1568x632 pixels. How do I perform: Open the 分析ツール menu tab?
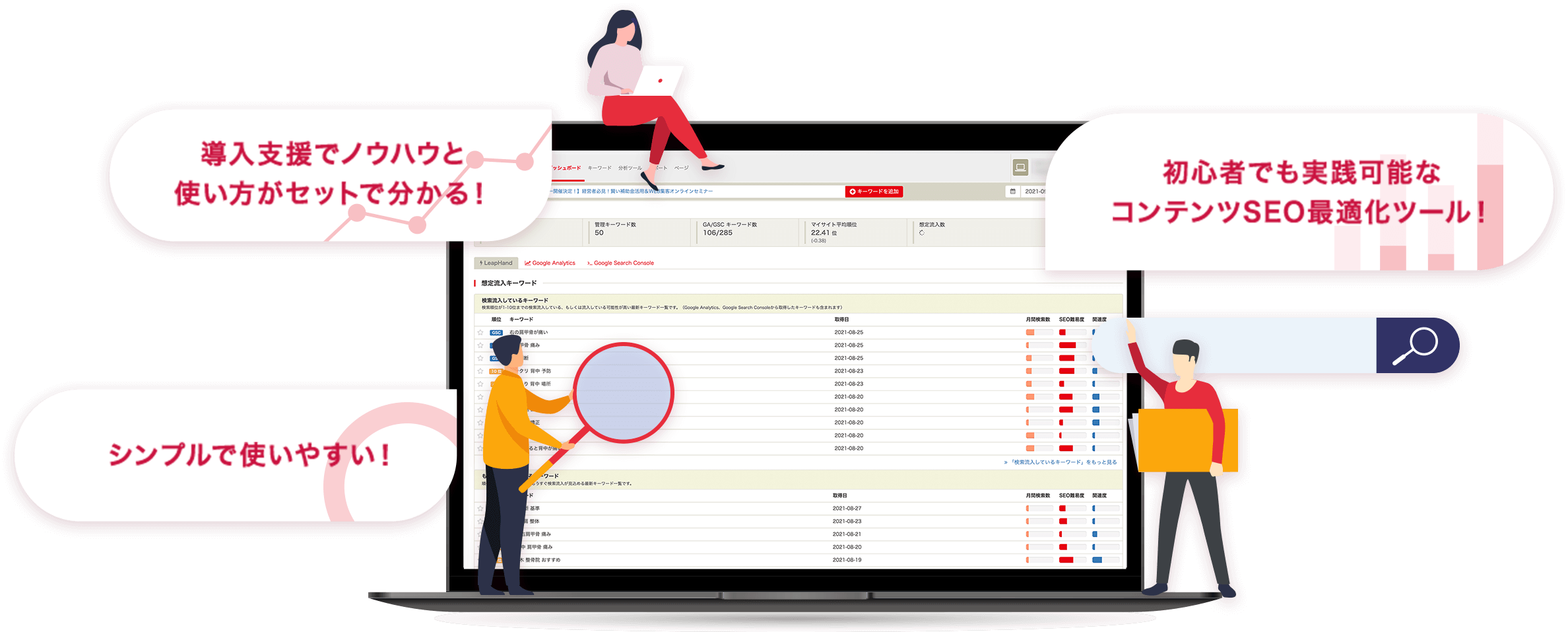coord(630,168)
